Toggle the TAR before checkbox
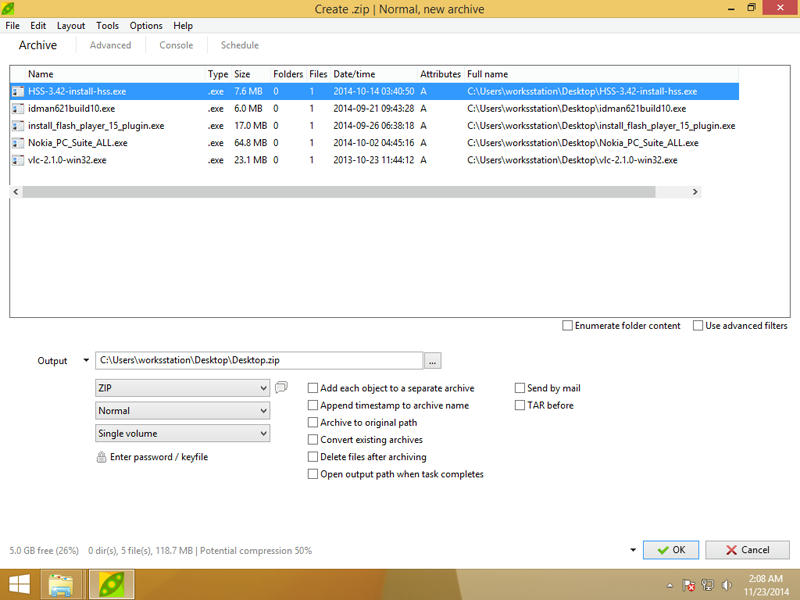Screen dimensions: 800x600 [520, 406]
